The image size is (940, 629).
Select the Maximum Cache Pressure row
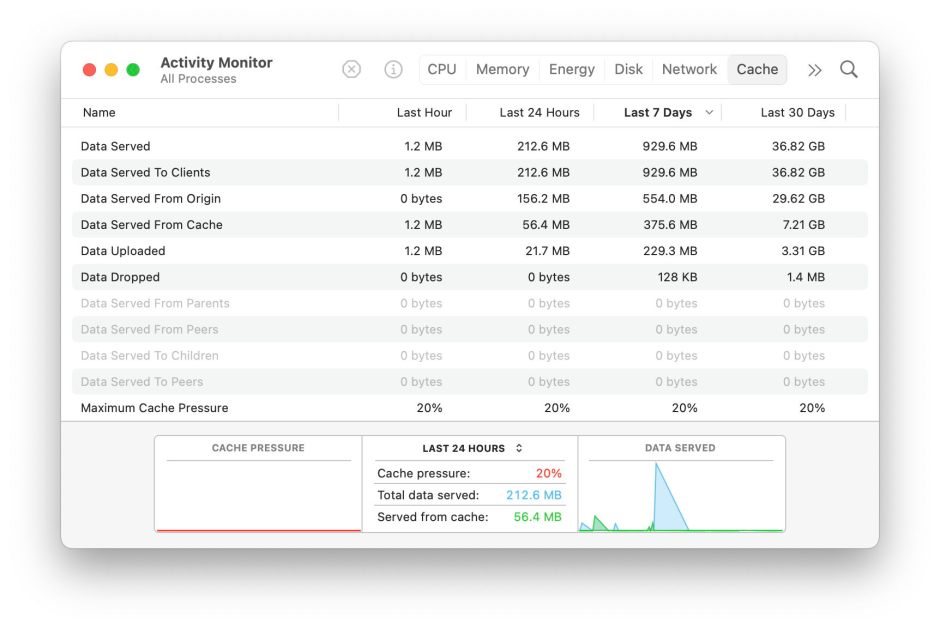tap(154, 408)
